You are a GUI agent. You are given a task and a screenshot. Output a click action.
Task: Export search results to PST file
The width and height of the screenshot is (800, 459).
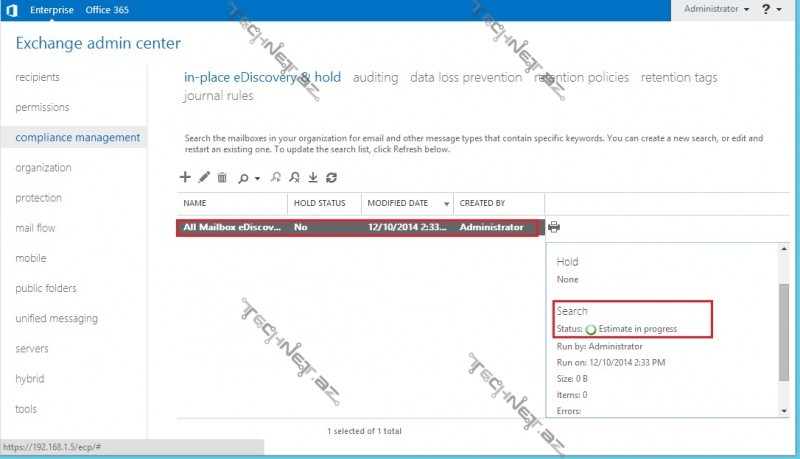(313, 177)
